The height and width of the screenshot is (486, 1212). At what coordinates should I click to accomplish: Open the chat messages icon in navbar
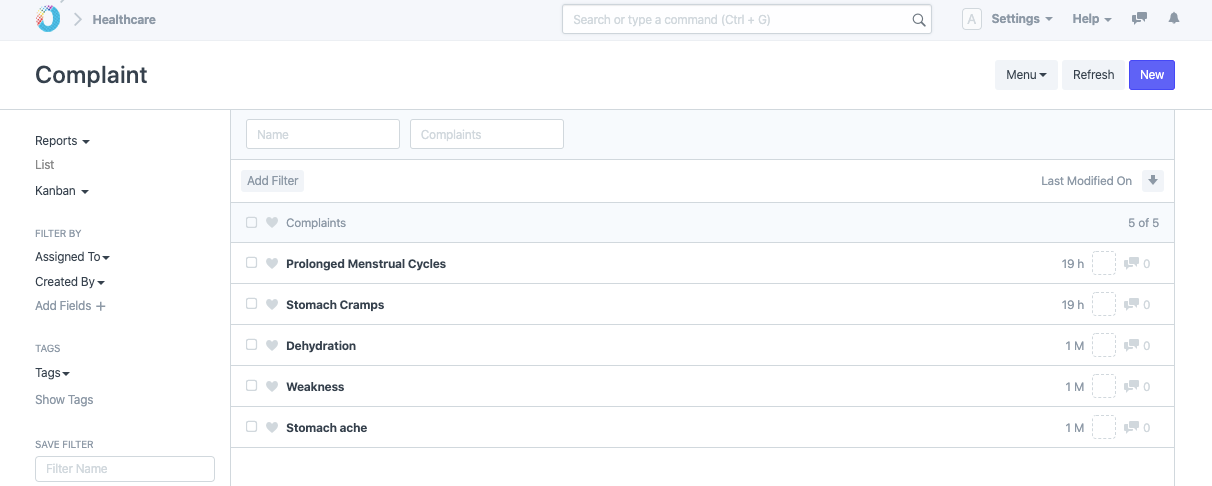[x=1139, y=19]
